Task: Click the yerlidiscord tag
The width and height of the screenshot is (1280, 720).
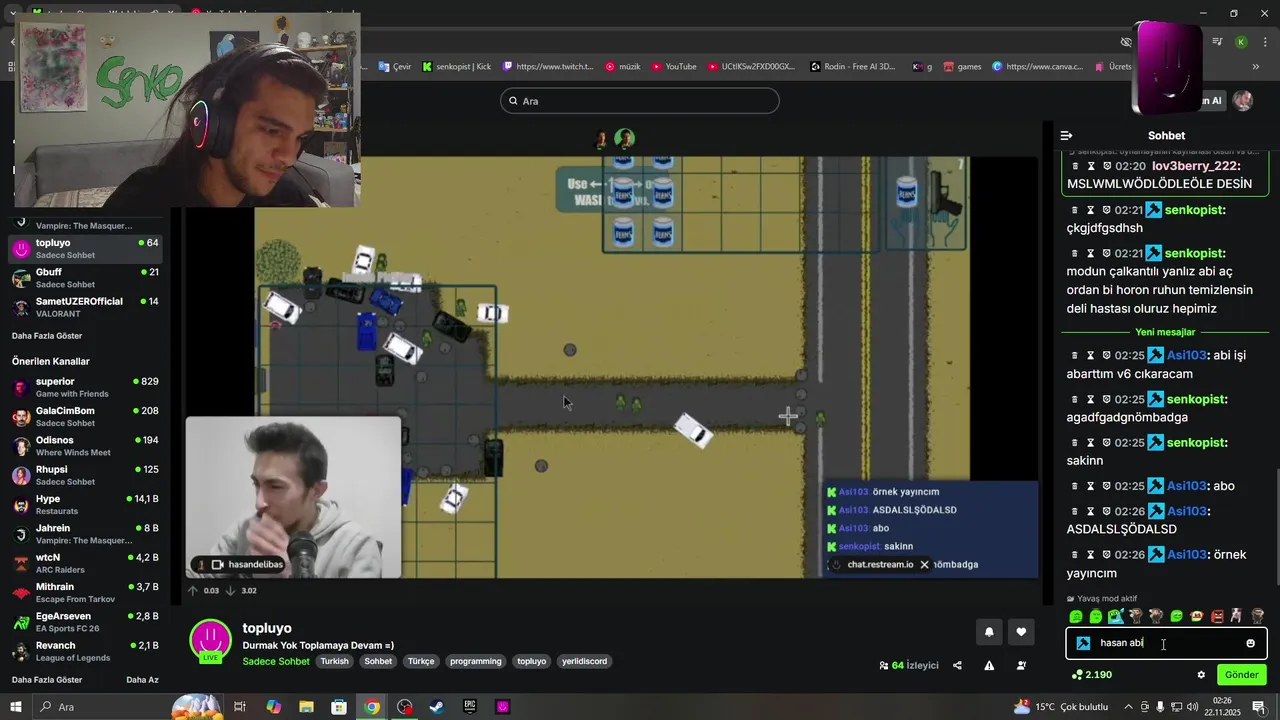Action: click(x=584, y=661)
